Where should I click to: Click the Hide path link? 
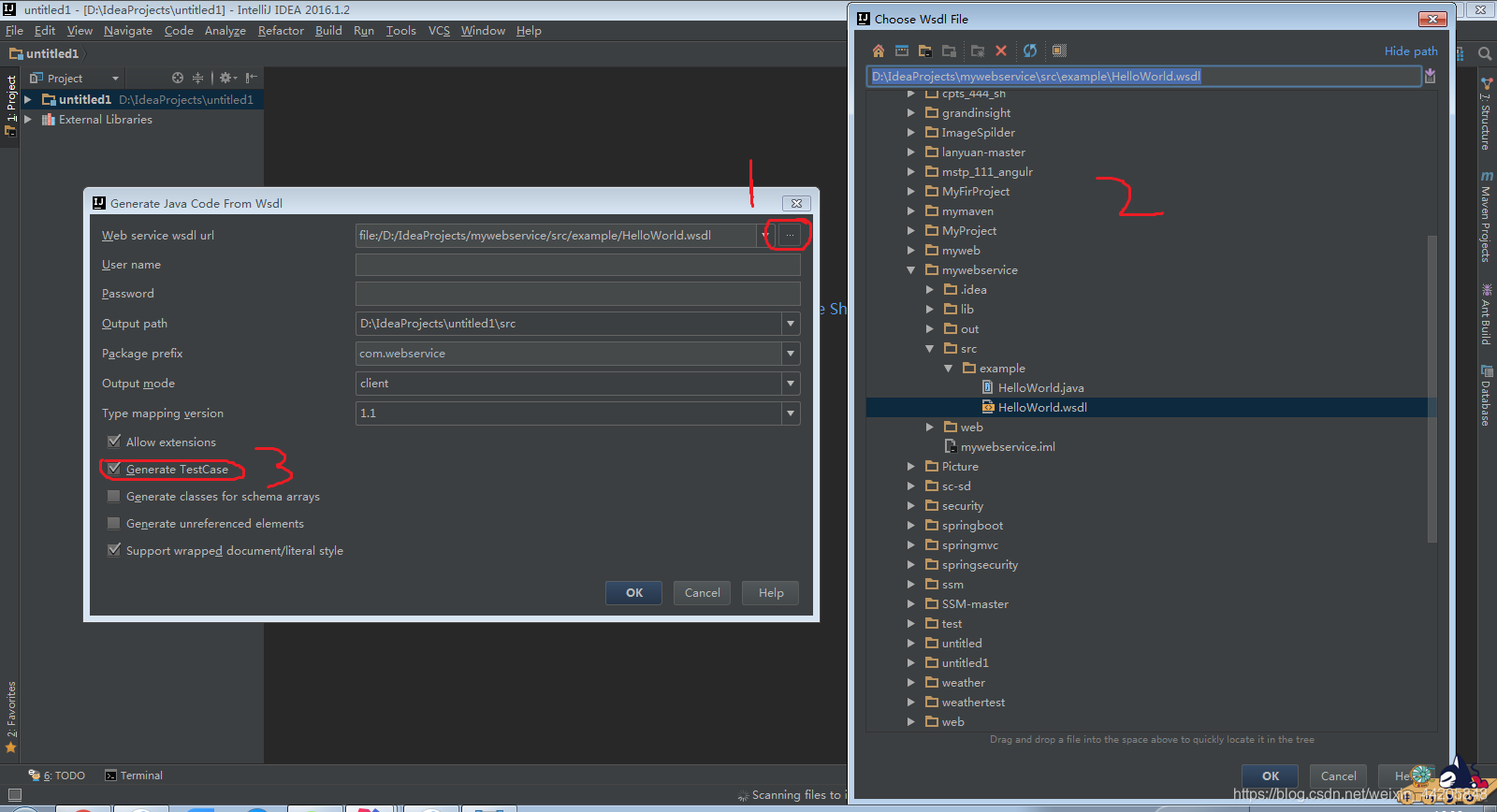coord(1411,51)
